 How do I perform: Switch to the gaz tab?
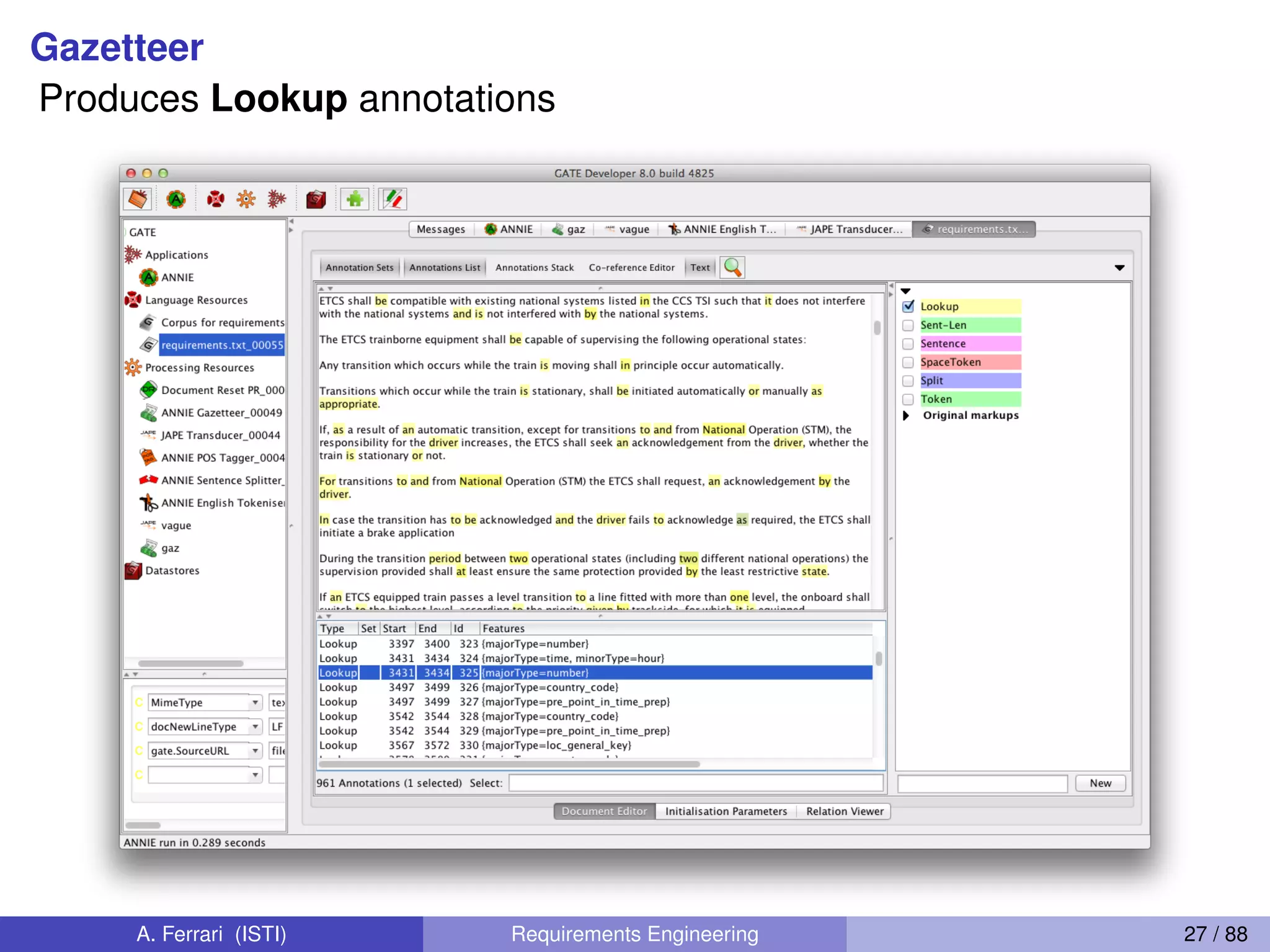tap(569, 229)
